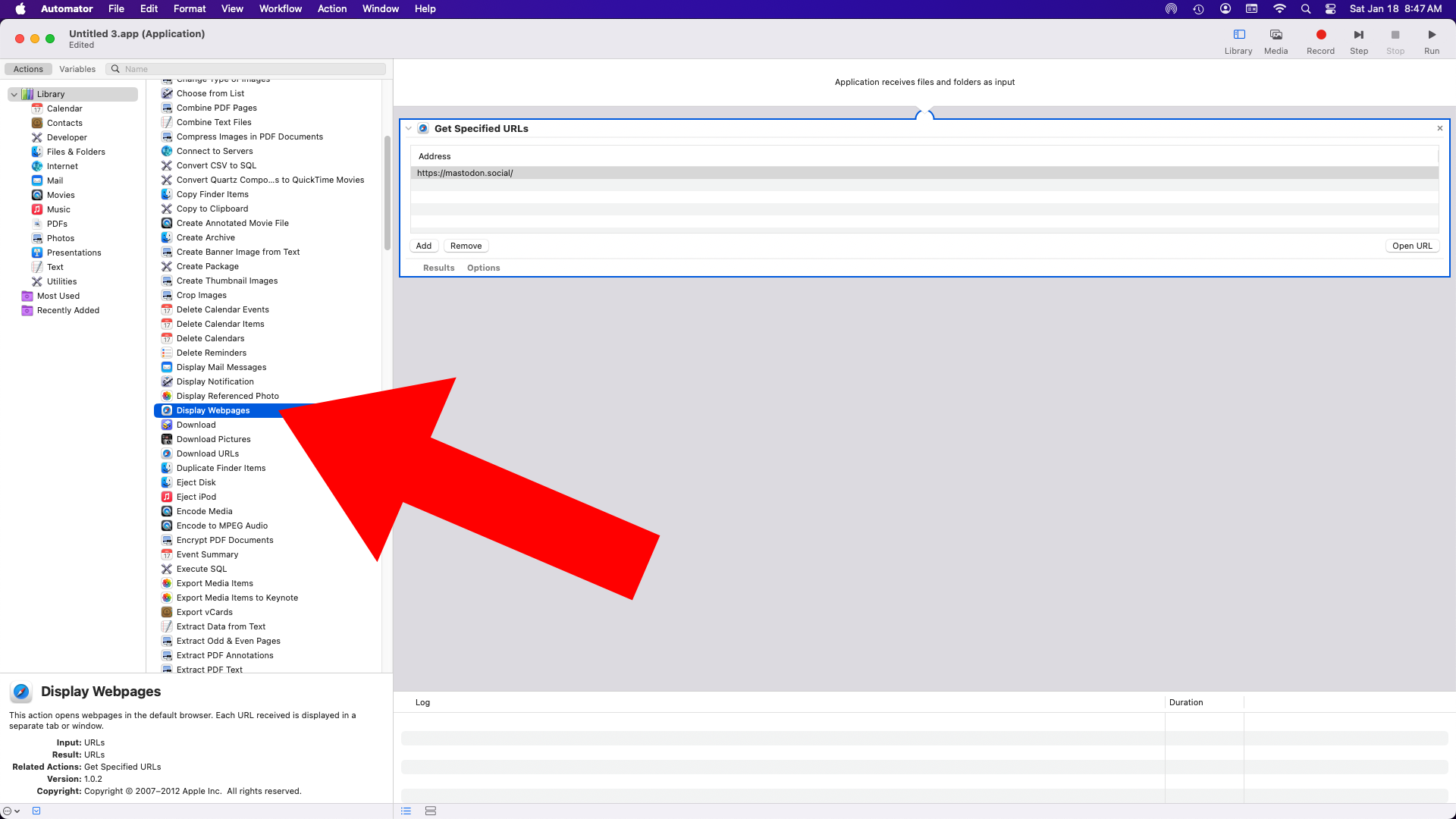Add a new URL address
The height and width of the screenshot is (819, 1456).
click(x=424, y=246)
